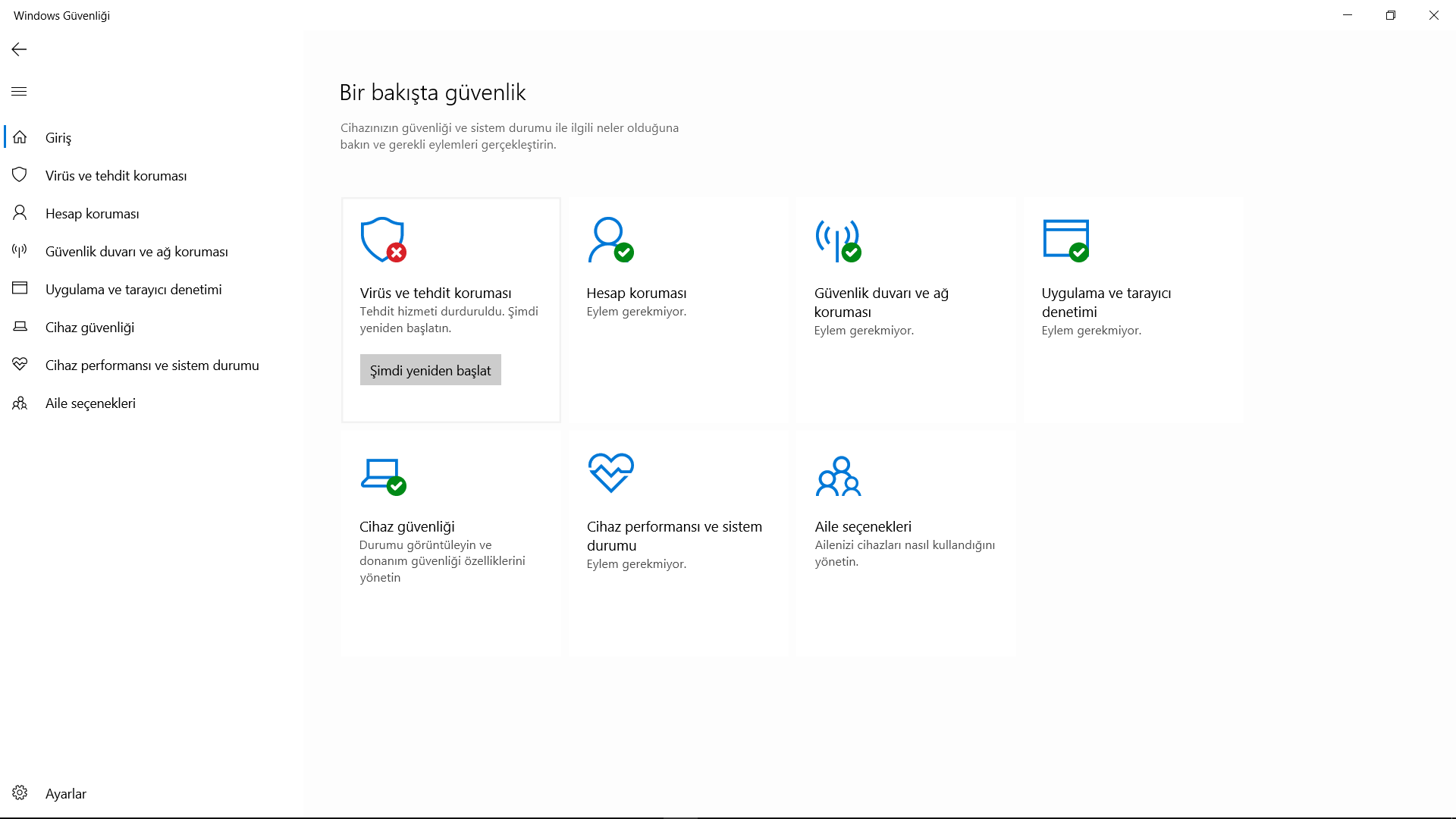Minimize the Windows Güvenliği window
Screen dimensions: 1456x819
tap(1348, 15)
